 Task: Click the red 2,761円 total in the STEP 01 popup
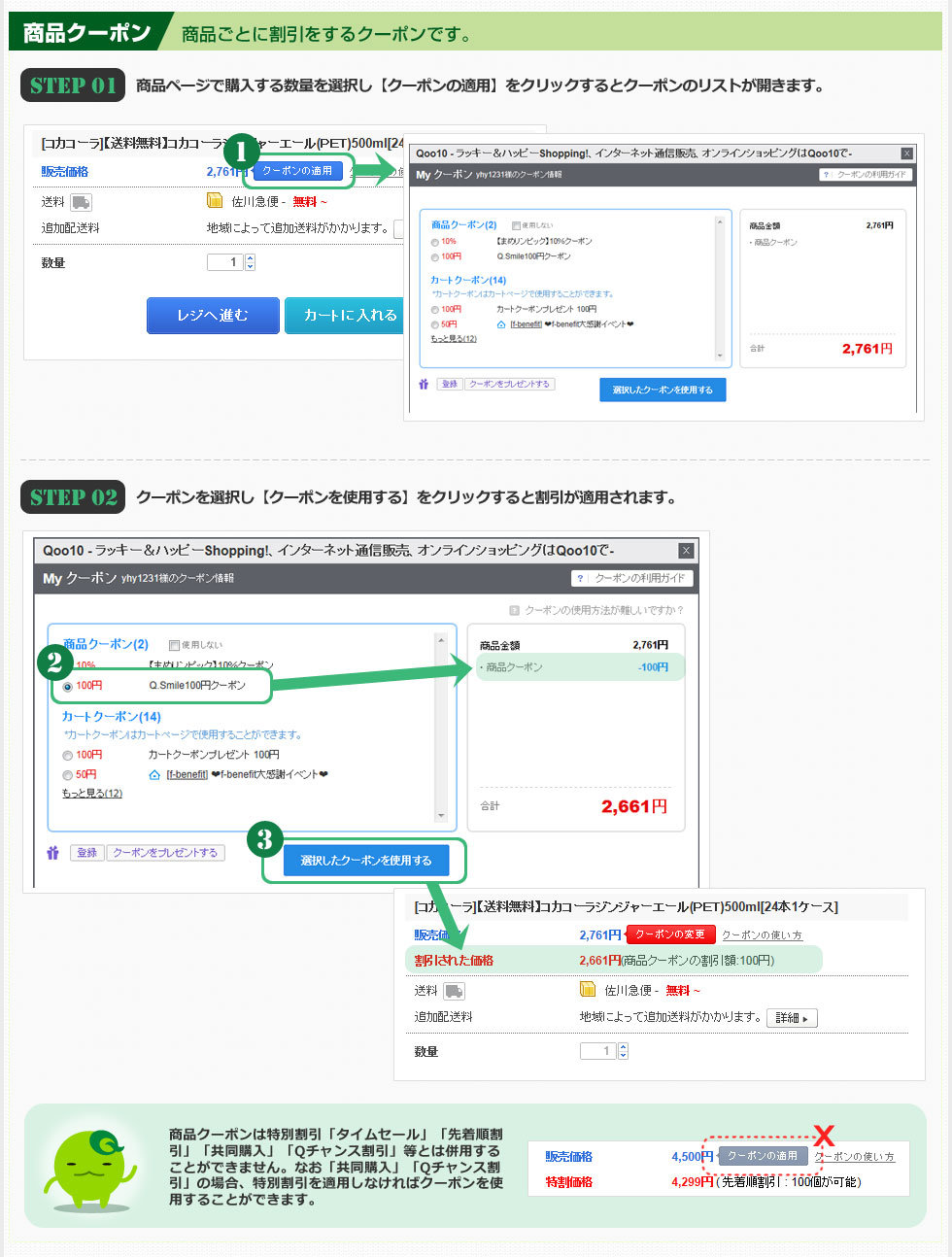867,349
